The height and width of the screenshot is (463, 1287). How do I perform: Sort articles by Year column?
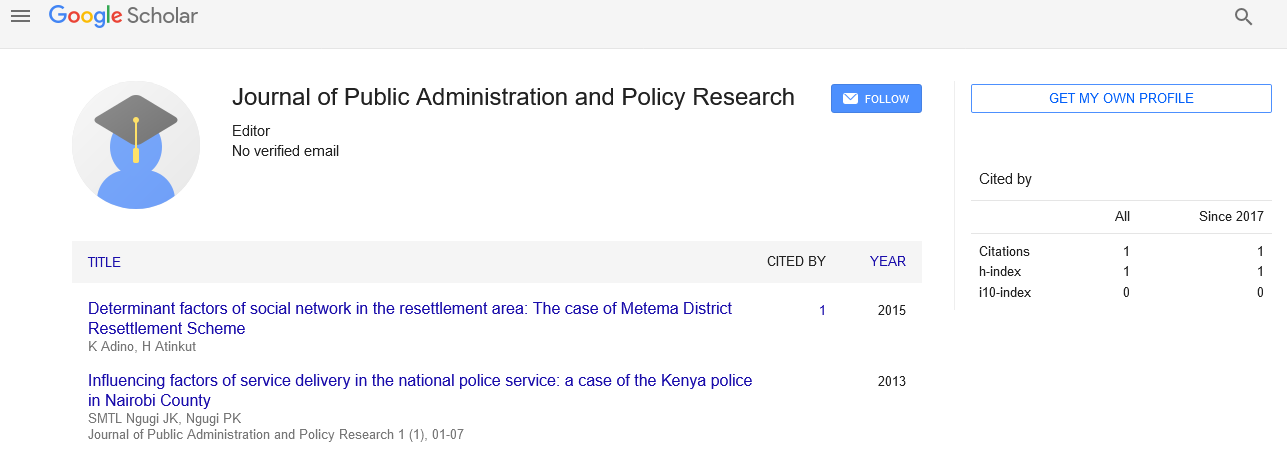pyautogui.click(x=887, y=262)
